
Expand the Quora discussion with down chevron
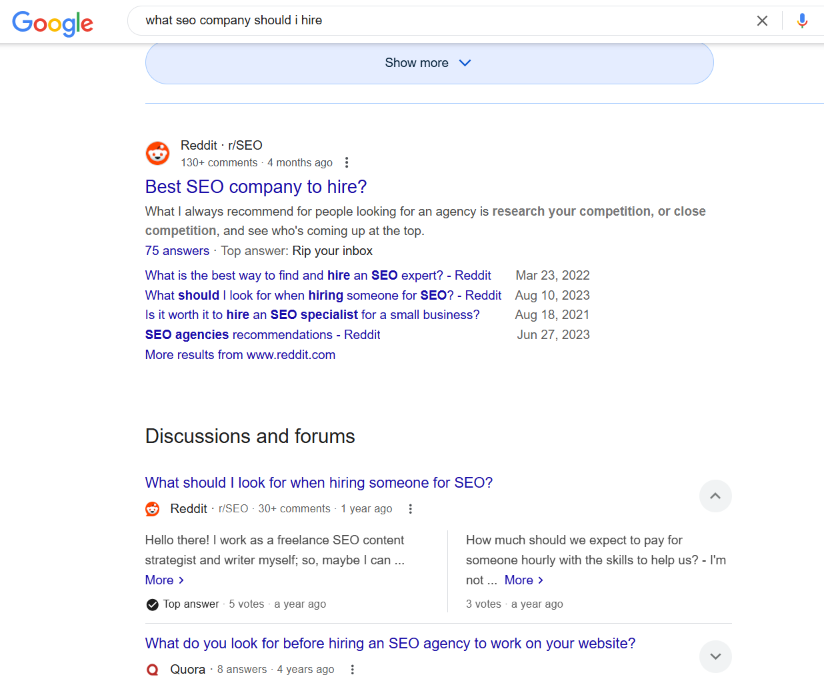[x=715, y=657]
